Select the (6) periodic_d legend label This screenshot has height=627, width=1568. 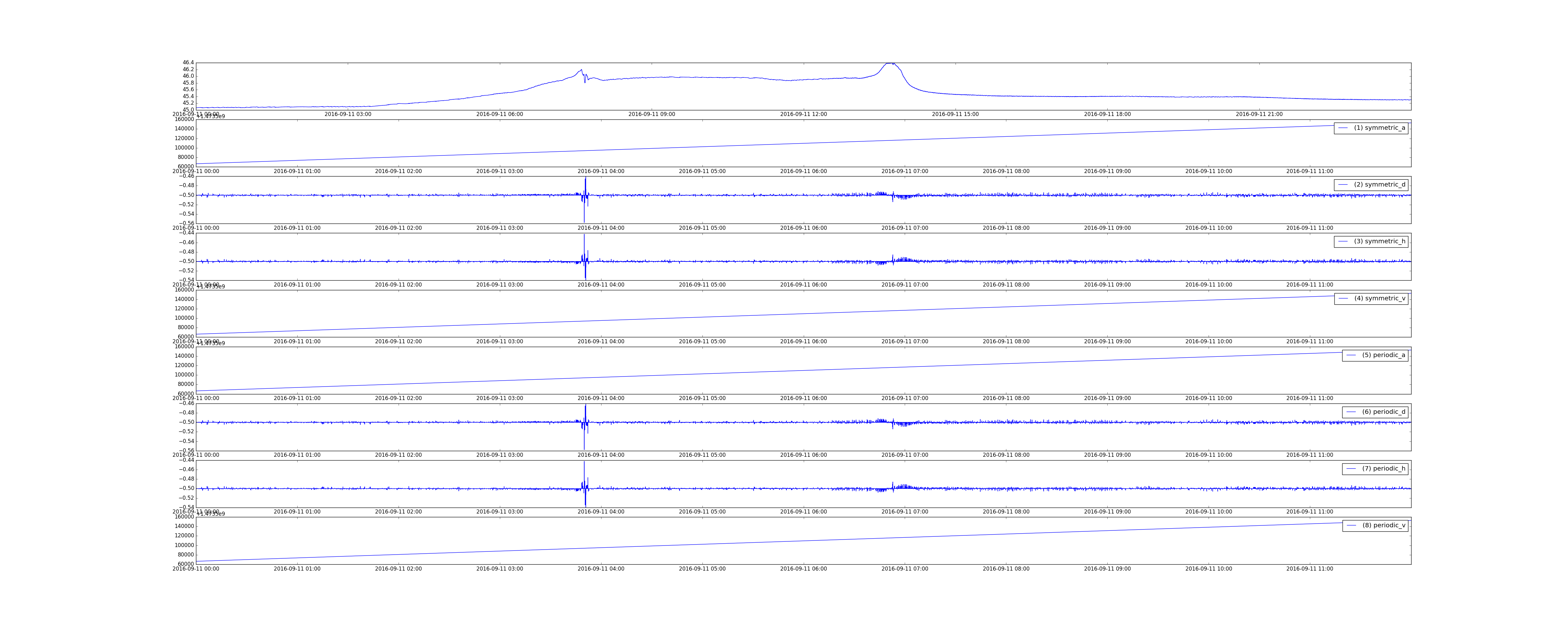(1384, 412)
